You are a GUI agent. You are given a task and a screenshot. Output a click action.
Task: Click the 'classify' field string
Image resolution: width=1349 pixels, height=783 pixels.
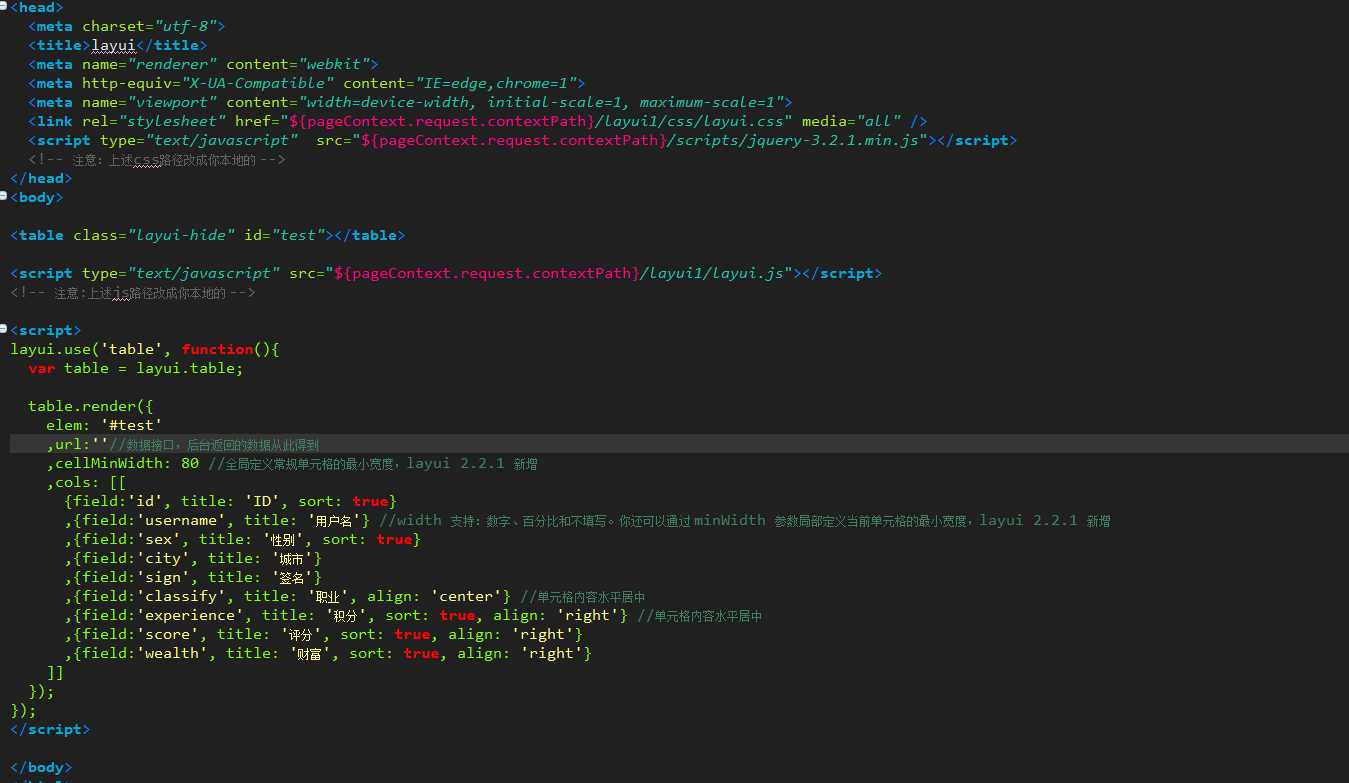[x=181, y=596]
